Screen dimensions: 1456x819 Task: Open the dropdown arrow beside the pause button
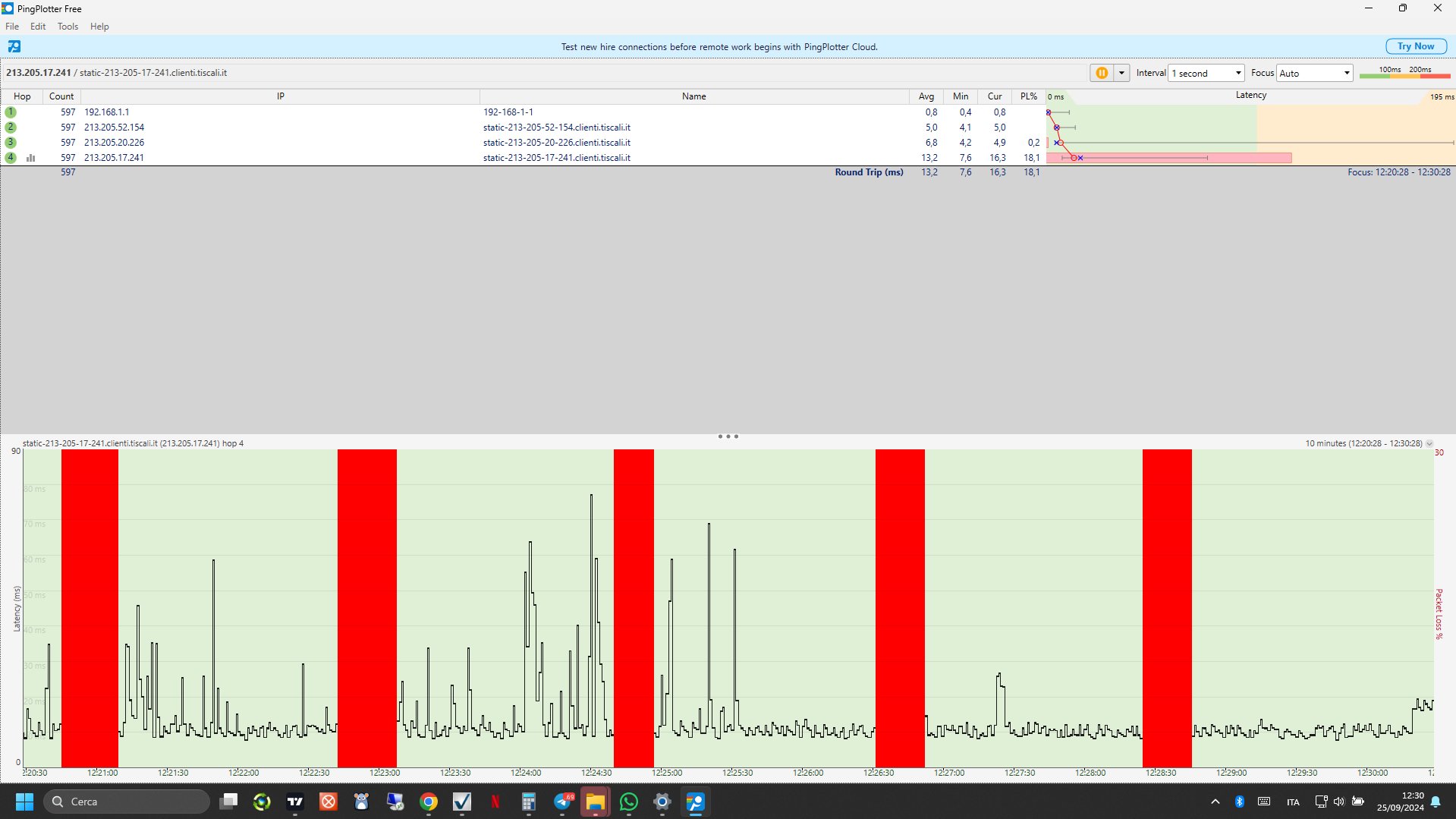(x=1121, y=73)
